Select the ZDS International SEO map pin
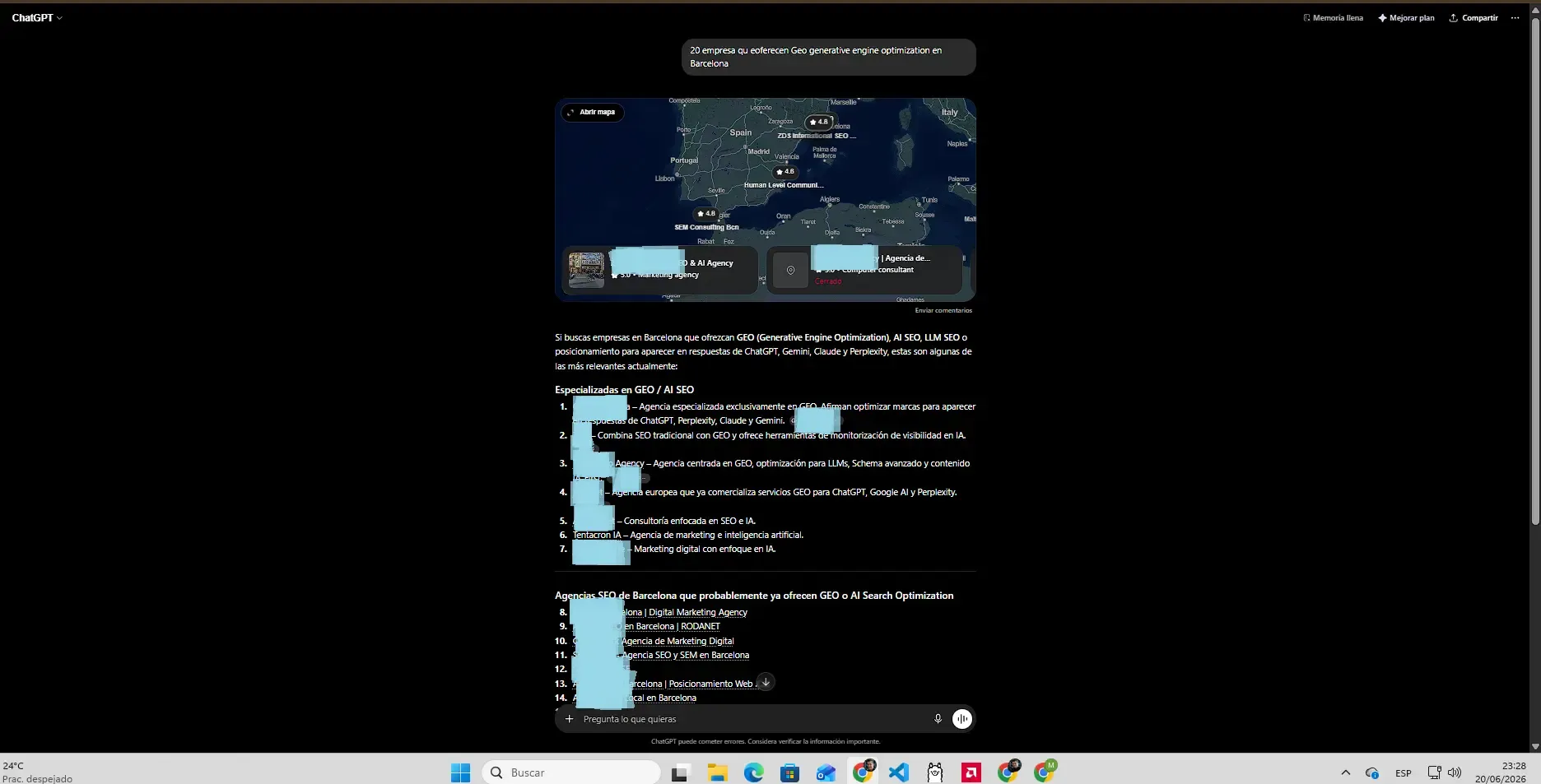Image resolution: width=1541 pixels, height=784 pixels. (x=818, y=122)
